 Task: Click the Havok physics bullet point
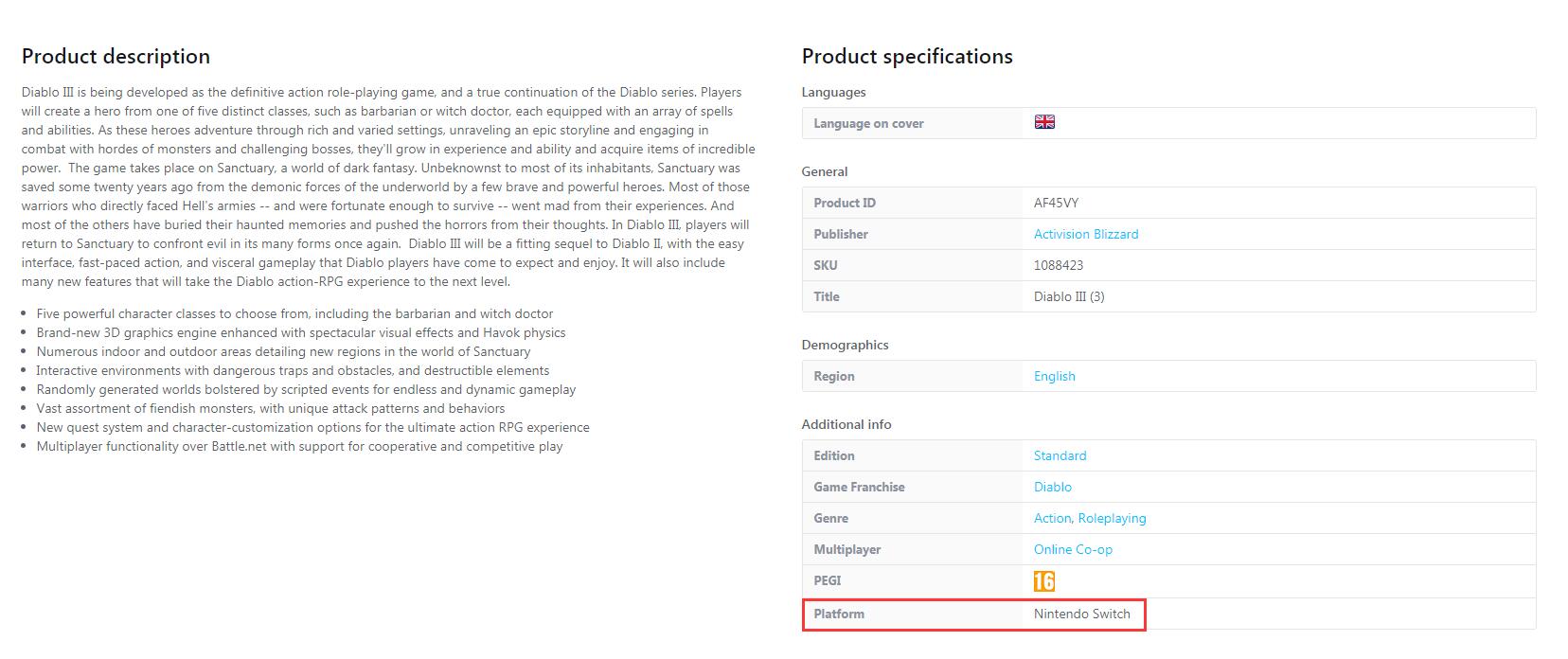tap(300, 332)
